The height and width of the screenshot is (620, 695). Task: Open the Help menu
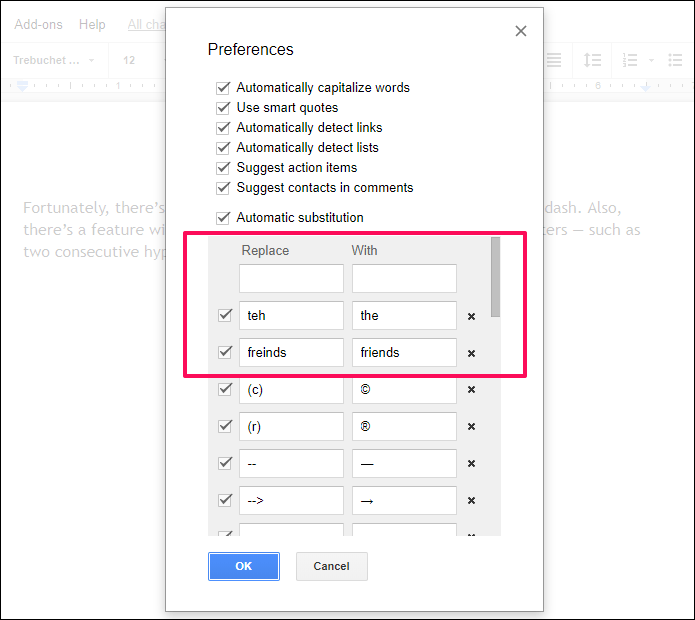[92, 24]
